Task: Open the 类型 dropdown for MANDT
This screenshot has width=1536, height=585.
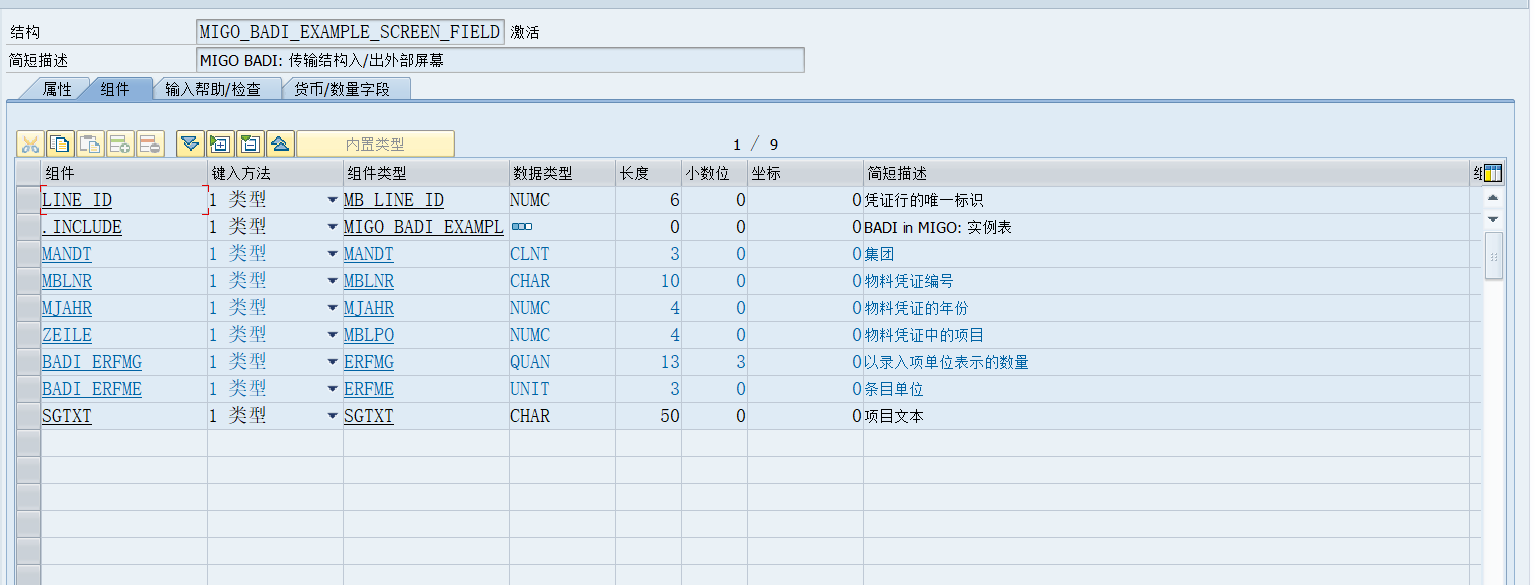Action: tap(332, 253)
